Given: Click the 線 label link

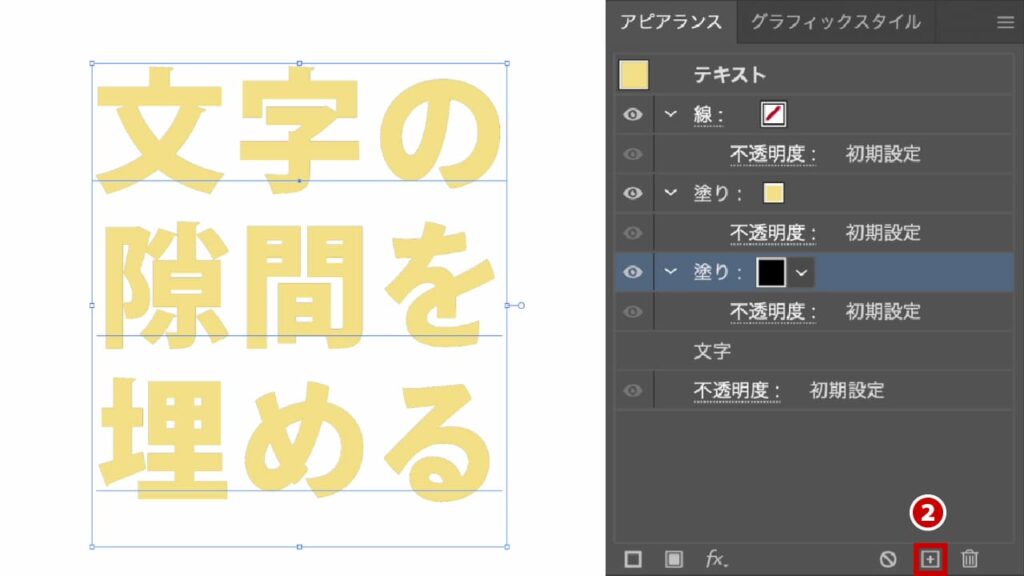Looking at the screenshot, I should click(708, 115).
